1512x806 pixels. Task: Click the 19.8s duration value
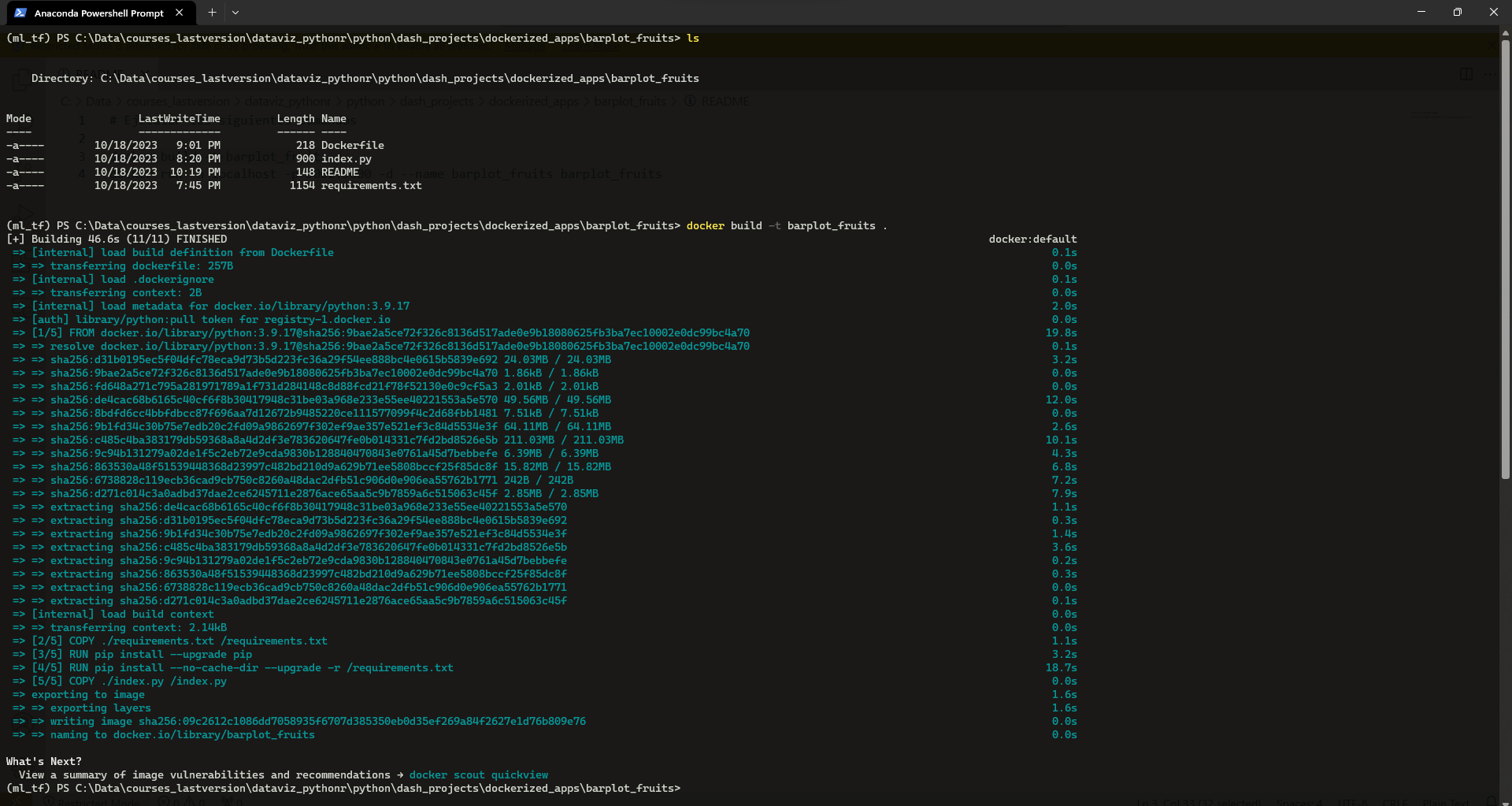(1062, 332)
